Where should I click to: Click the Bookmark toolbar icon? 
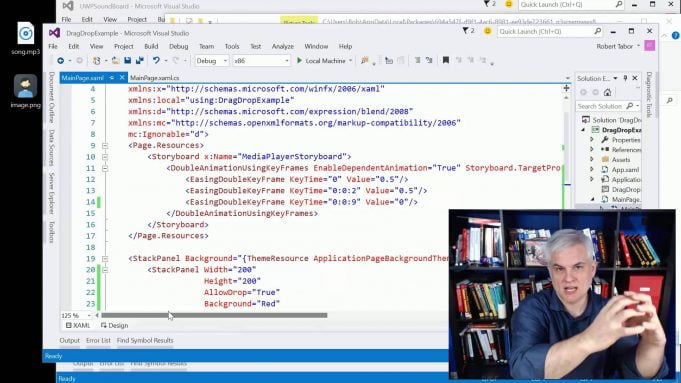click(x=446, y=60)
